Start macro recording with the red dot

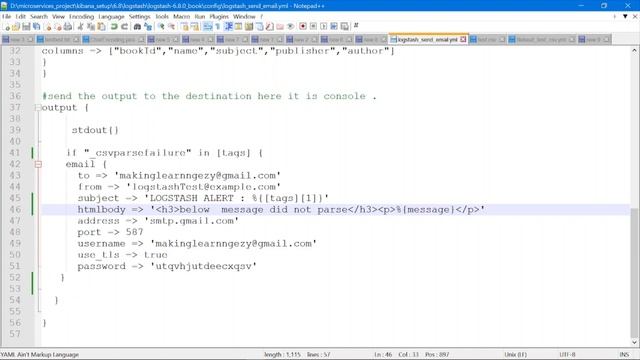pyautogui.click(x=303, y=27)
